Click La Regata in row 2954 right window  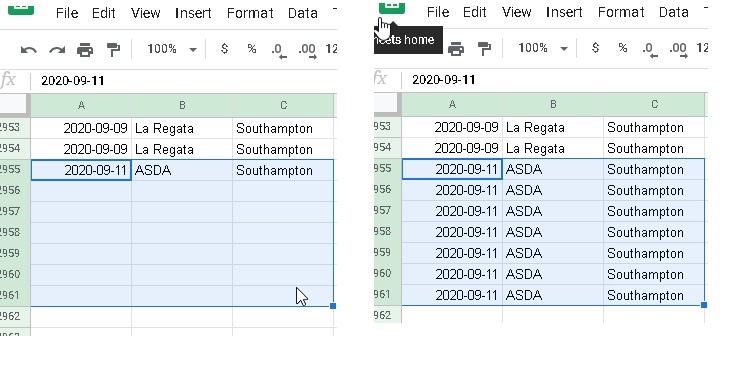tap(553, 148)
